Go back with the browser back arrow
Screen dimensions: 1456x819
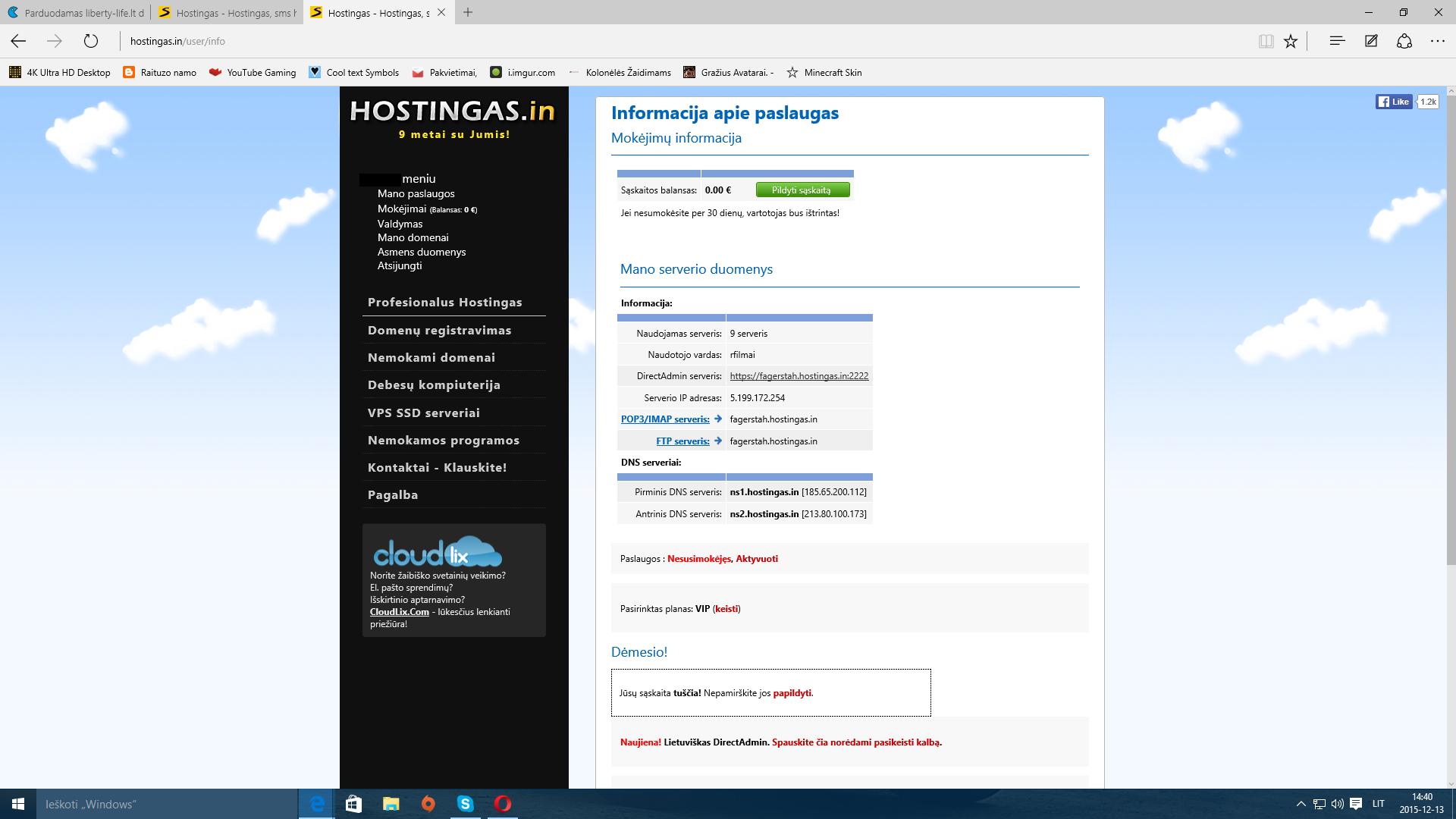[x=18, y=41]
